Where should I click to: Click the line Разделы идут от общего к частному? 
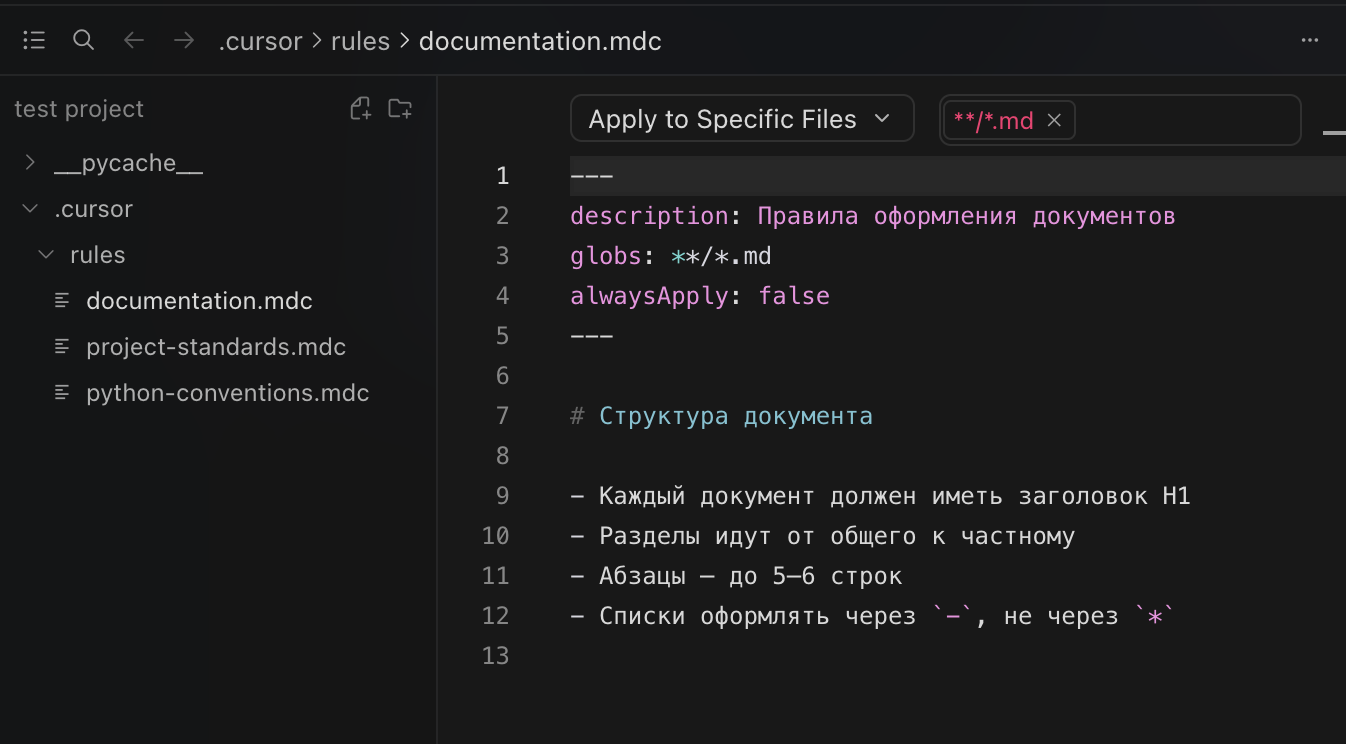(x=822, y=536)
